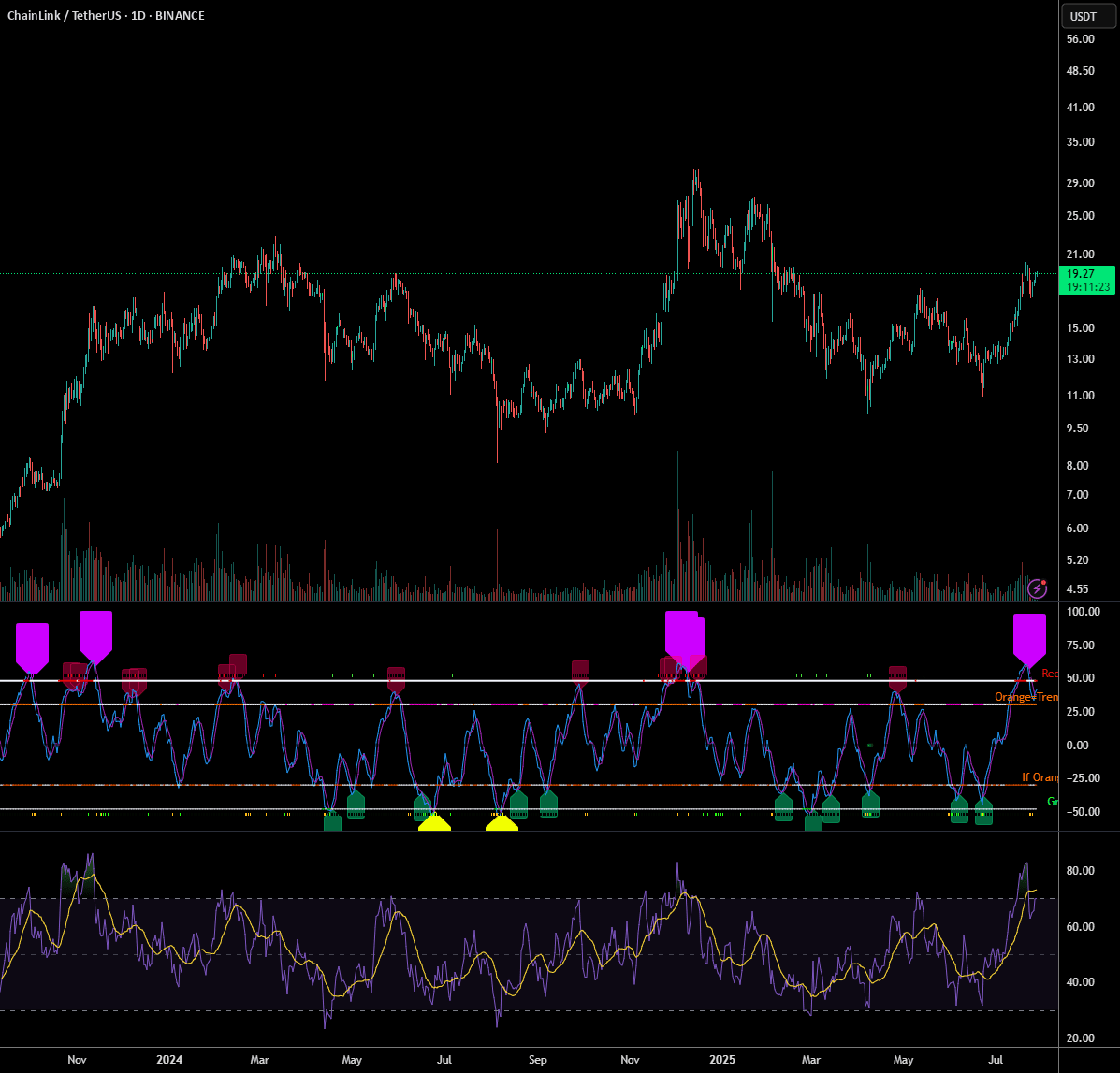1120x1073 pixels.
Task: Click the 2025 label on time axis
Action: (x=722, y=1060)
